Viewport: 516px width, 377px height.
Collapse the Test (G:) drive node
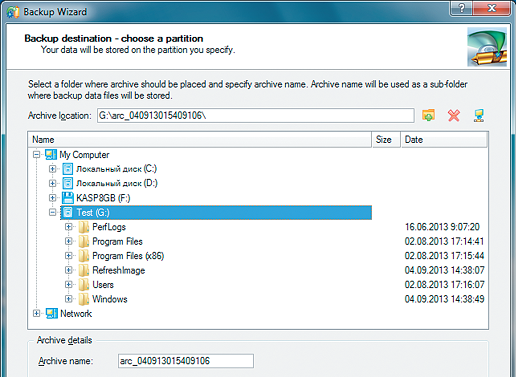(52, 212)
